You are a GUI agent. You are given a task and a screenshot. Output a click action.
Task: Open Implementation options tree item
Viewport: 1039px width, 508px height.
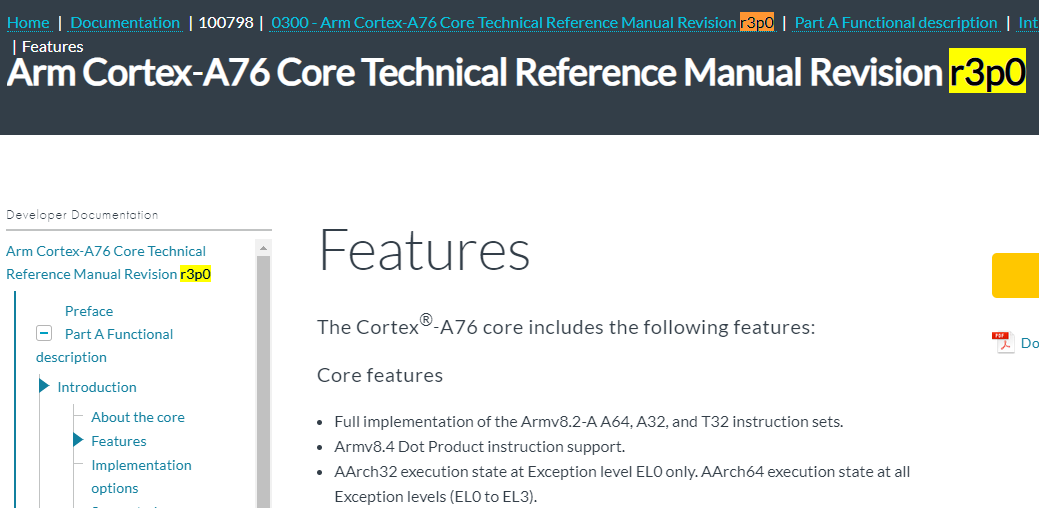coord(141,476)
